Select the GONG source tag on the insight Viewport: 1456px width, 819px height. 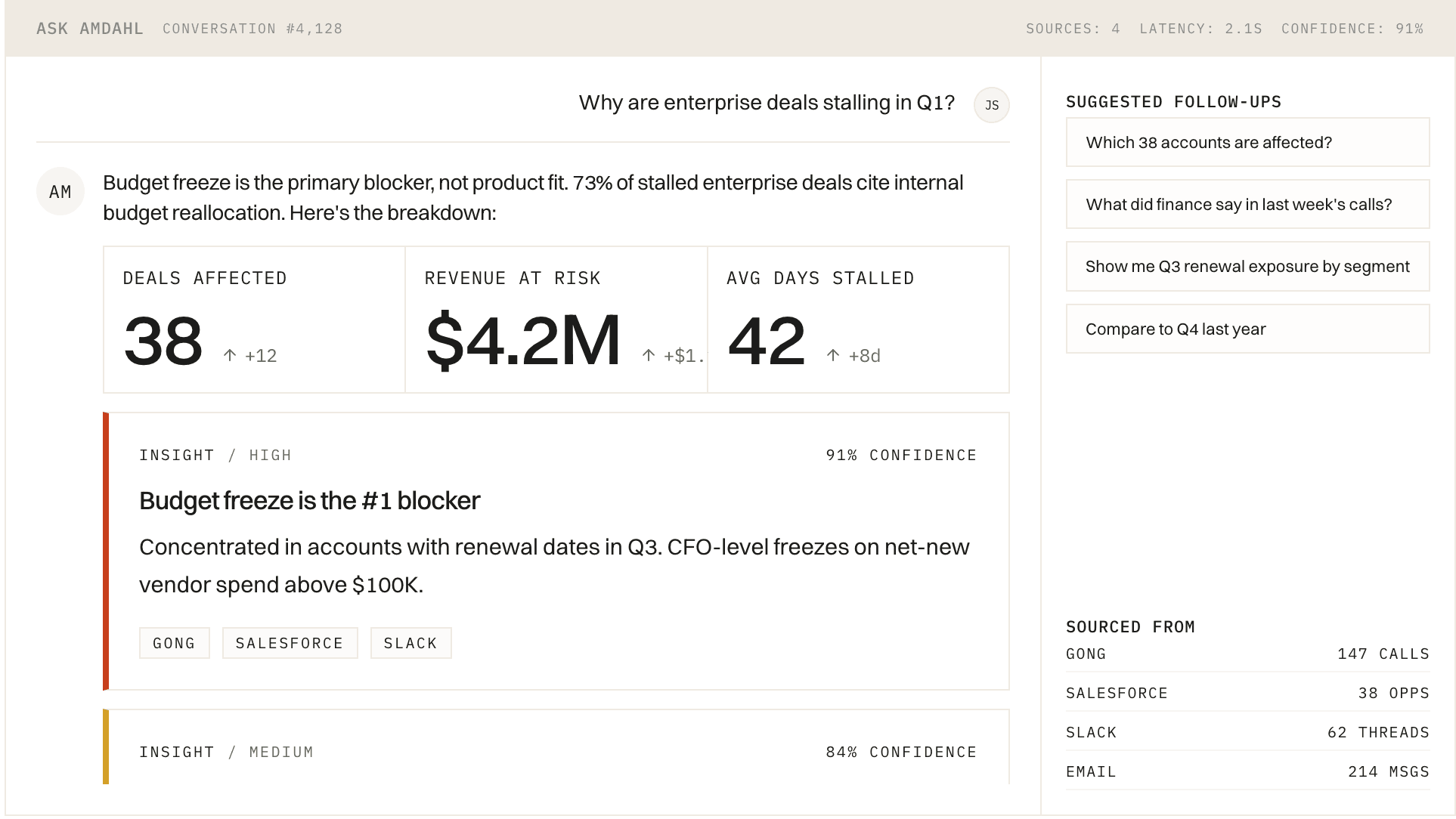click(x=174, y=643)
